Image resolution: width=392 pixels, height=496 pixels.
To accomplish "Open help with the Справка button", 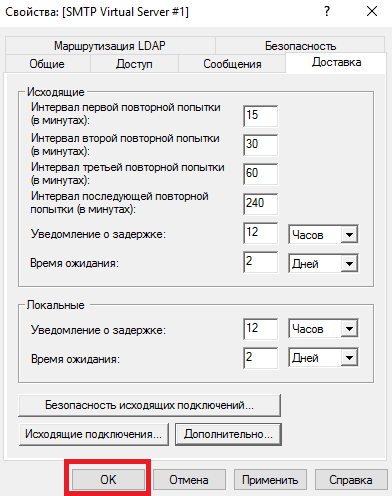I will pos(351,479).
